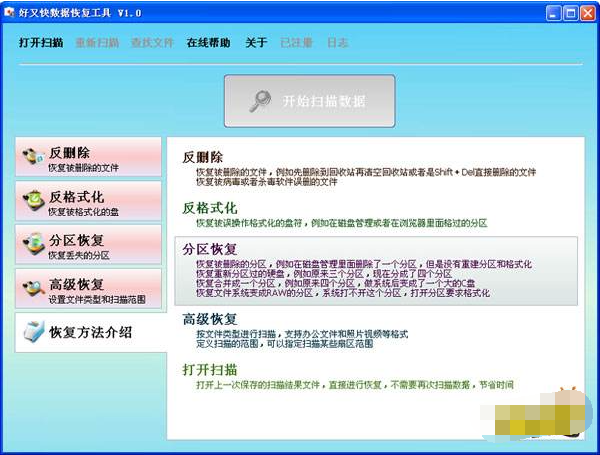Open the 日志 menu item
This screenshot has height=455, width=600.
(337, 43)
